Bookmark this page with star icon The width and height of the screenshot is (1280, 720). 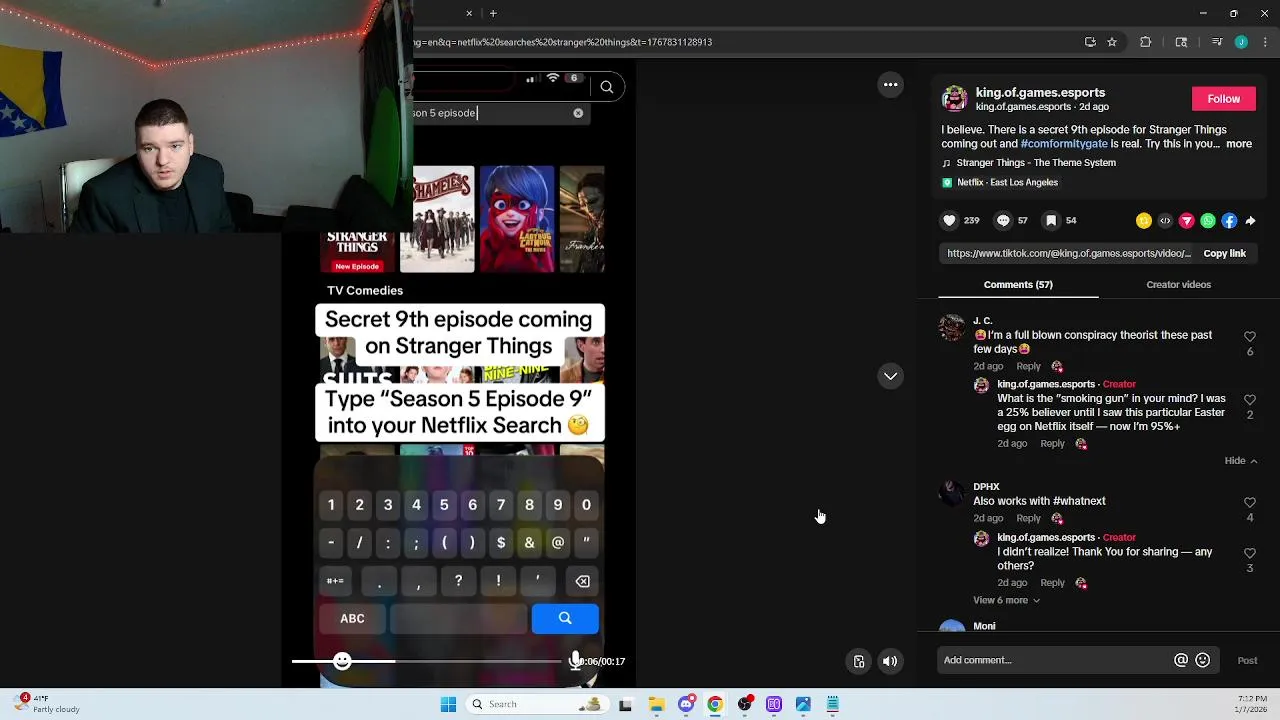point(1112,42)
